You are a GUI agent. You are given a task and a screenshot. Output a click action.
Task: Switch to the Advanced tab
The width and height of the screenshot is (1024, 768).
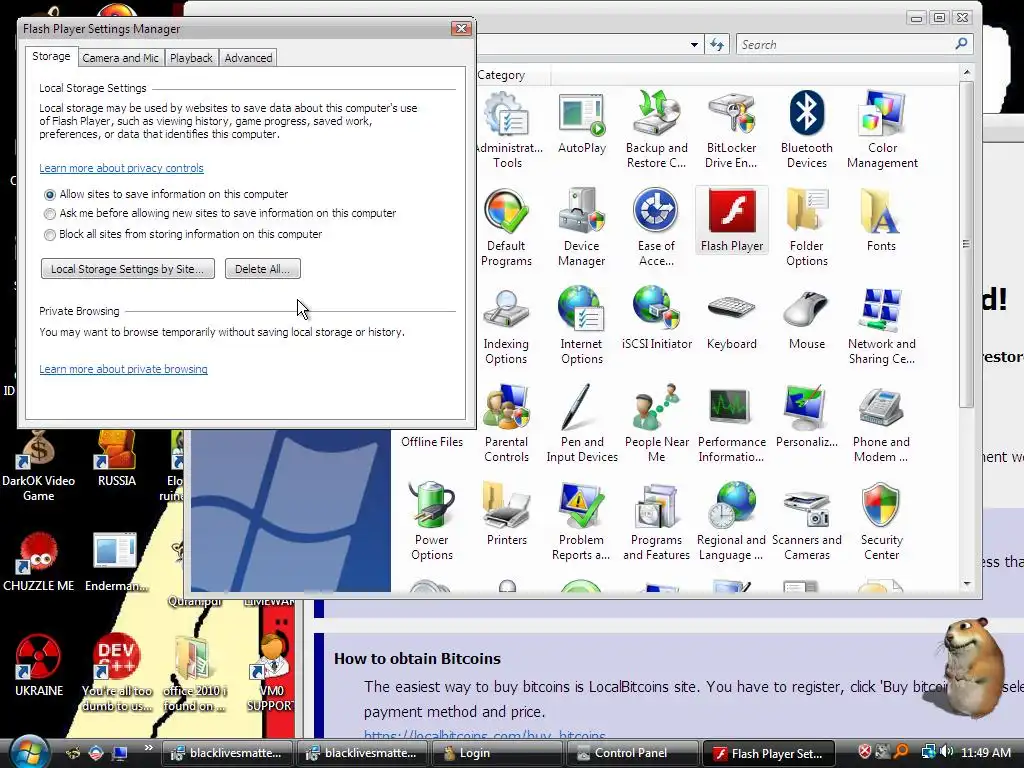[248, 57]
